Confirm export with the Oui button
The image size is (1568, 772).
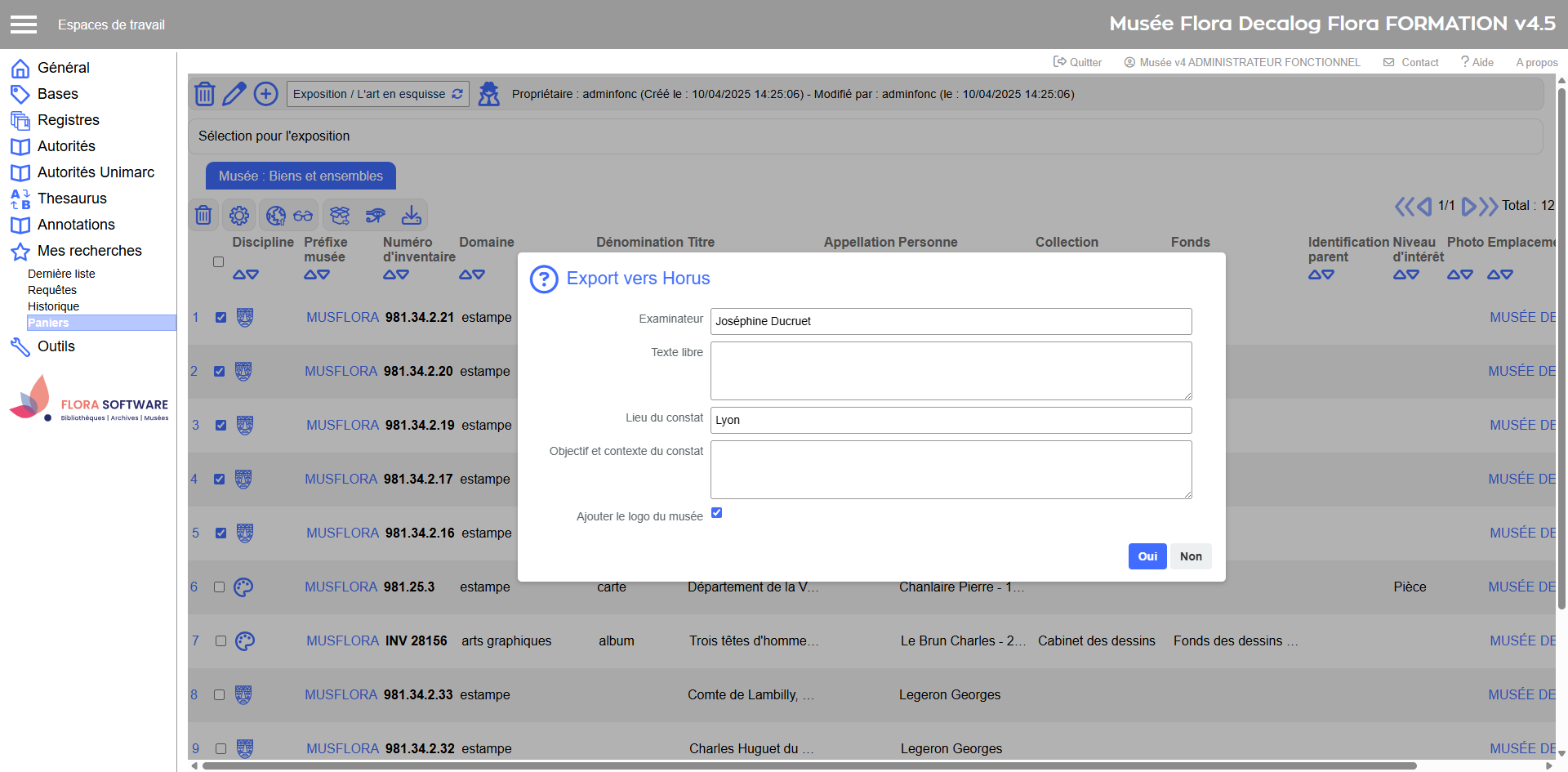click(1147, 556)
